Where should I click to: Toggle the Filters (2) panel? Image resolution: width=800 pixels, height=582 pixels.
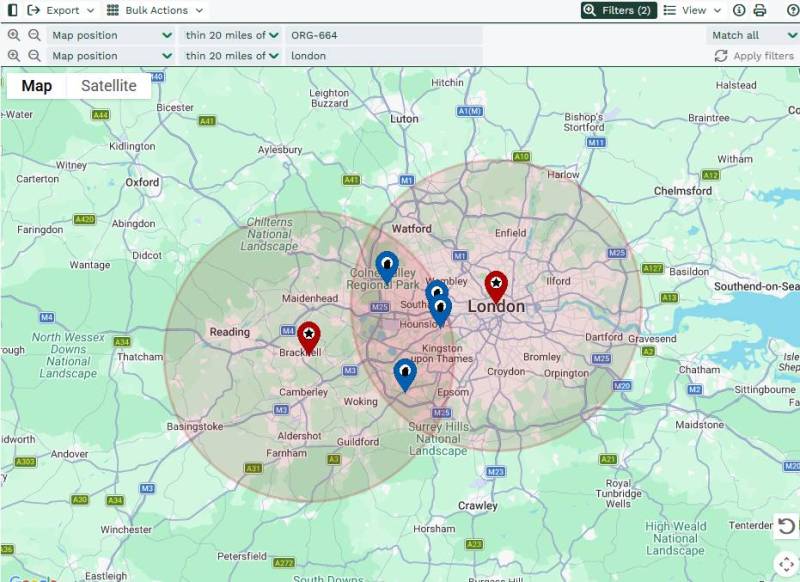(x=619, y=10)
